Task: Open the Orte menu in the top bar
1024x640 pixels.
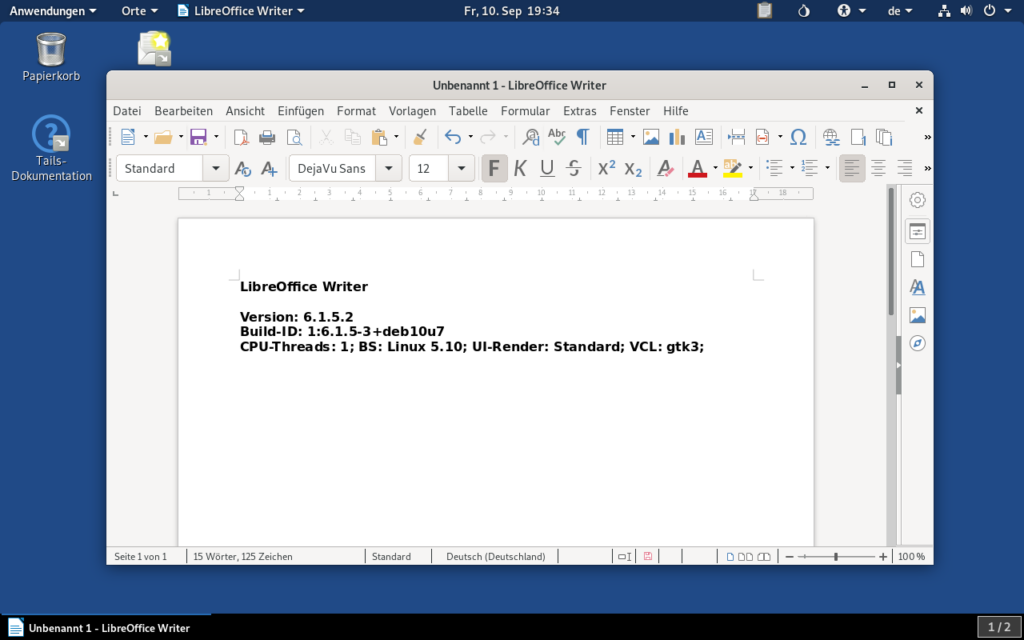Action: pos(139,10)
